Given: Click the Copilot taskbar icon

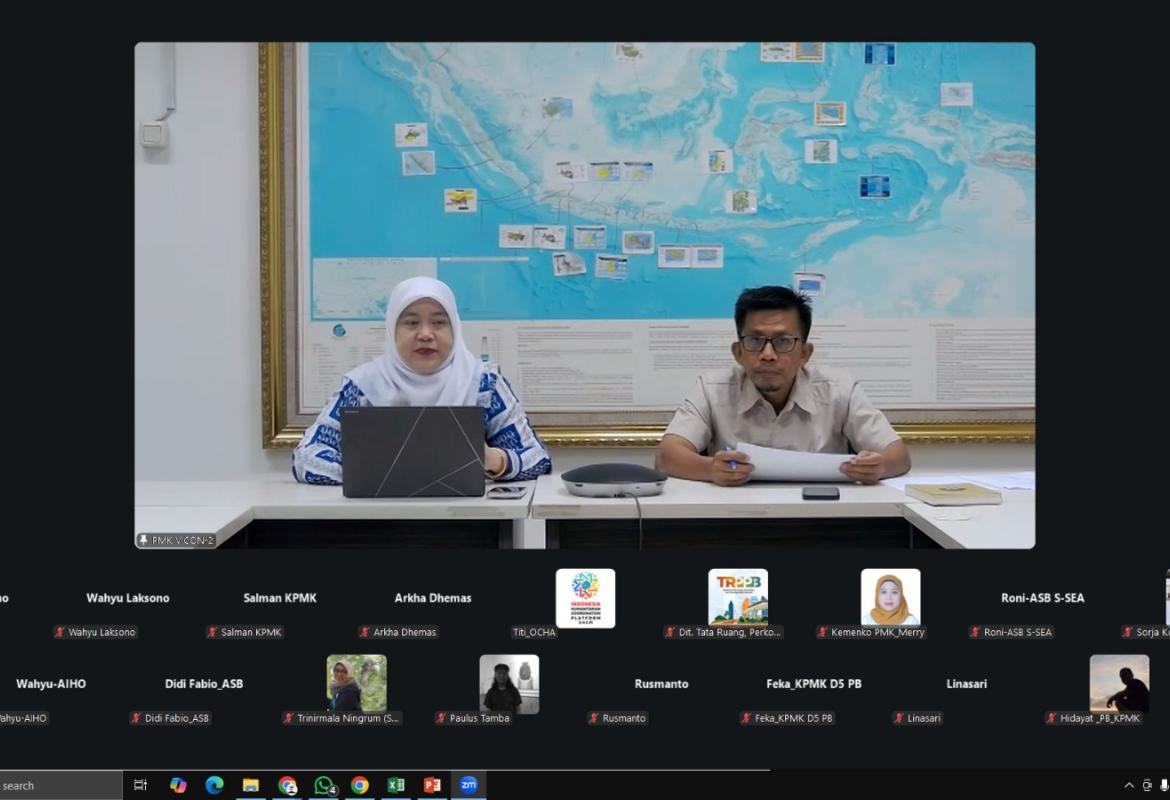Looking at the screenshot, I should tap(178, 785).
